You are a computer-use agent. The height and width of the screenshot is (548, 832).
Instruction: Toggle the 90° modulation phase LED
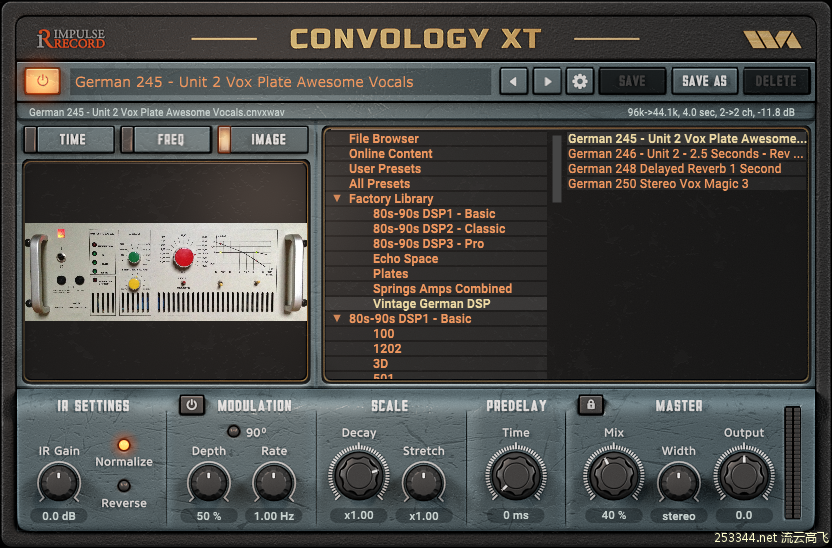[233, 431]
